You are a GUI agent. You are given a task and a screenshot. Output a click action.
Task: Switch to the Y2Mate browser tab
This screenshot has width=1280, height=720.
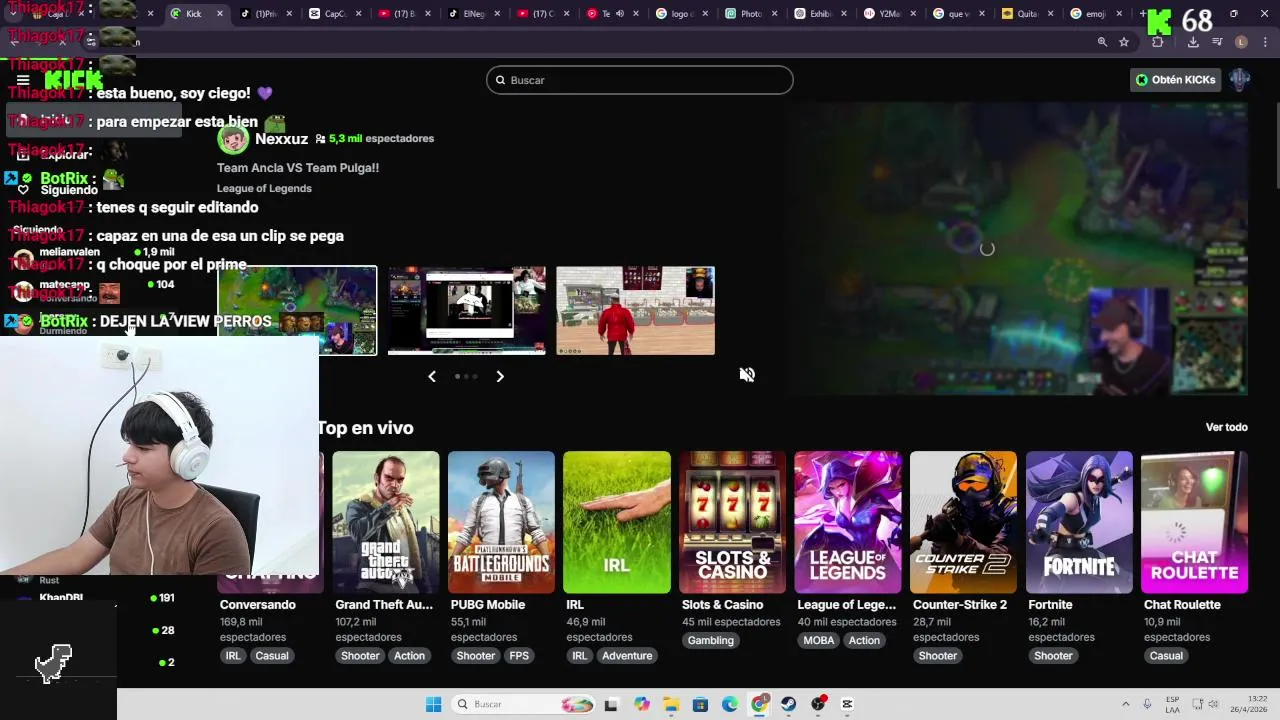(x=888, y=14)
